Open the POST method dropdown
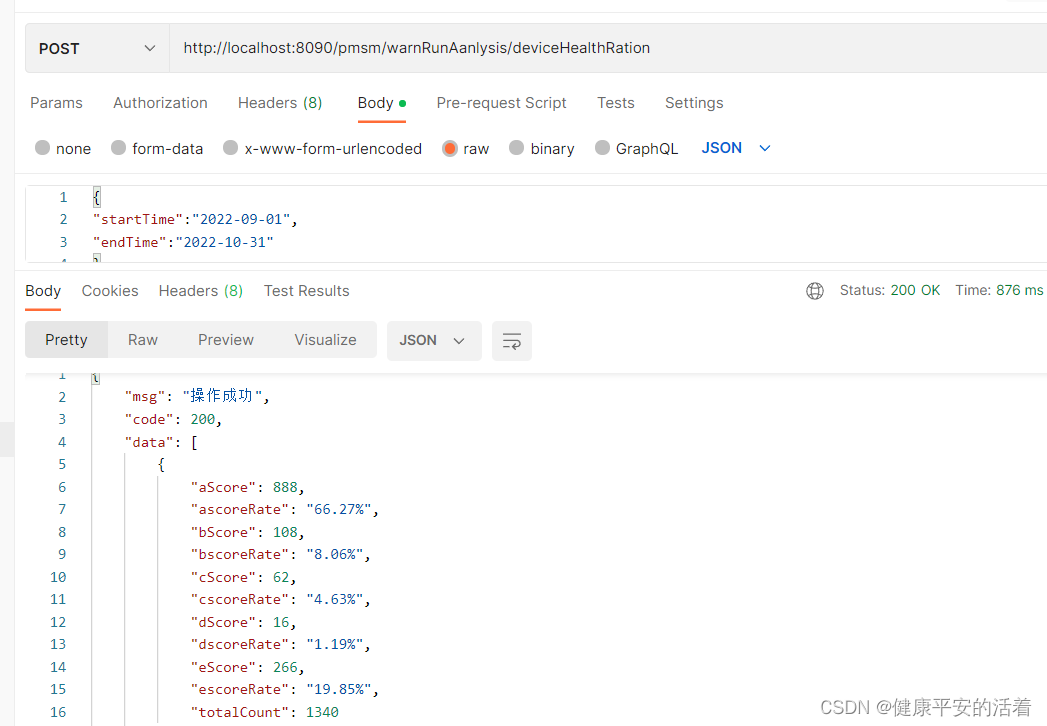Screen dimensions: 1047x726 coord(96,47)
